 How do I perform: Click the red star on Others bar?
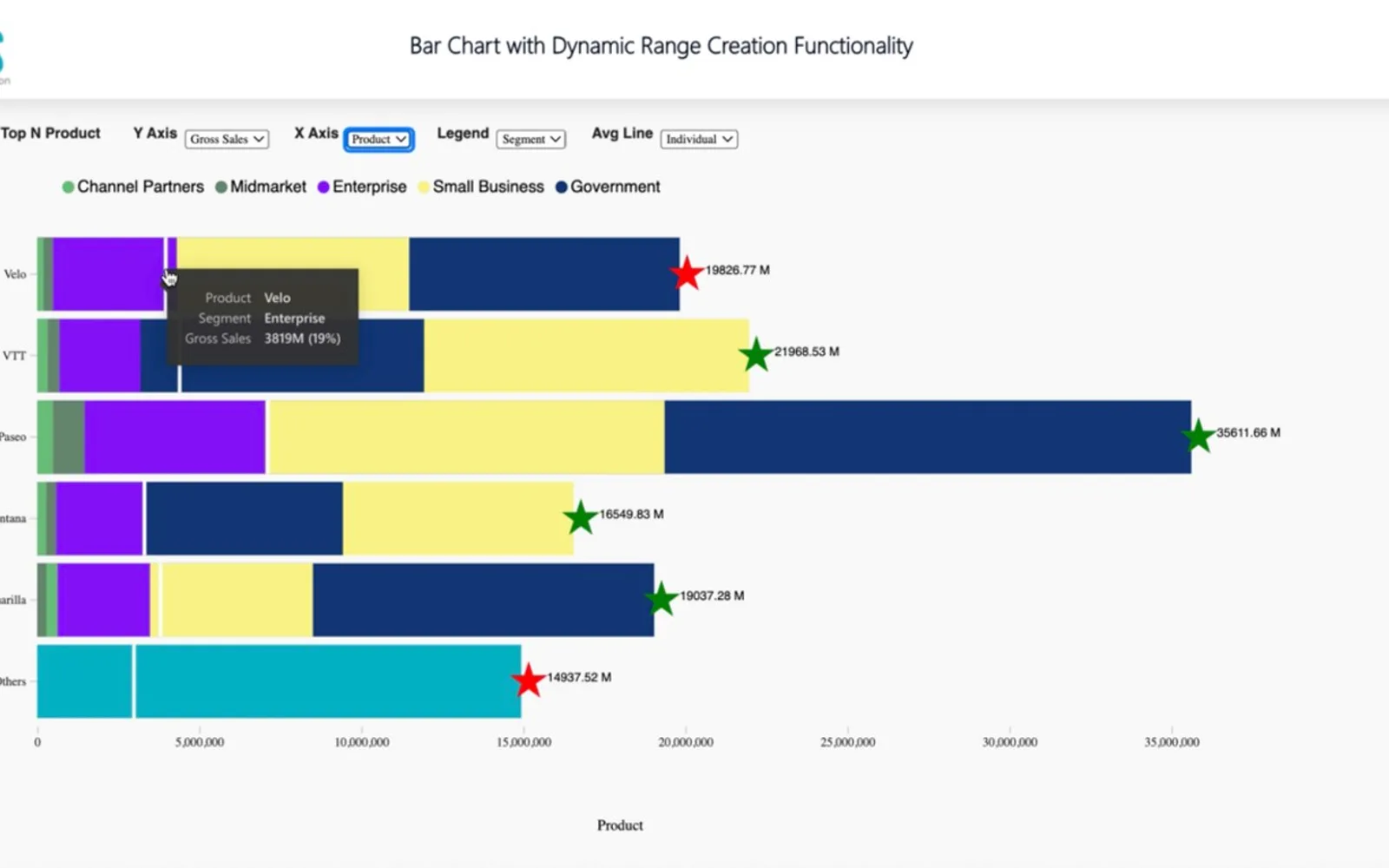point(528,681)
